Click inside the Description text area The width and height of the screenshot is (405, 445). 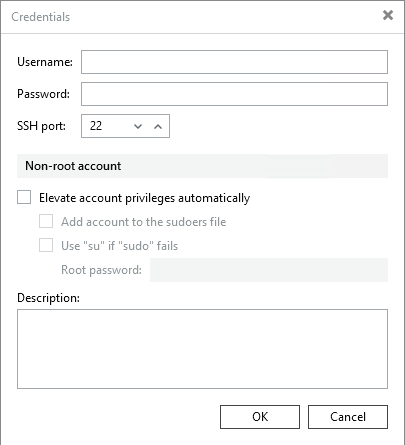coord(202,349)
